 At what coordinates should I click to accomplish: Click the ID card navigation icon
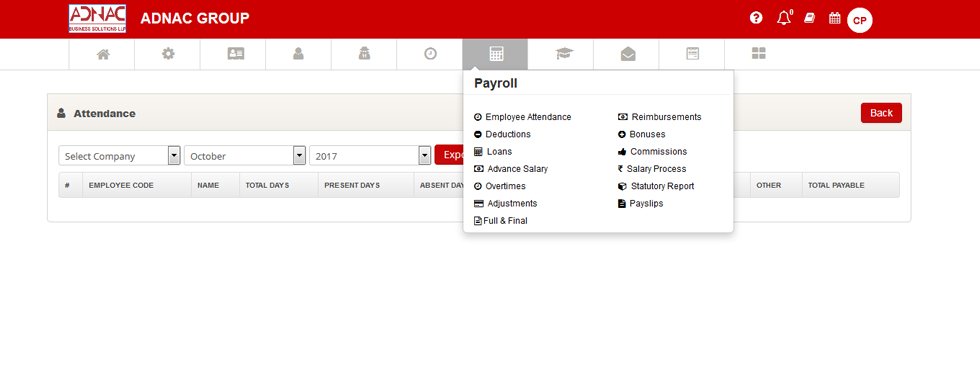click(x=236, y=54)
